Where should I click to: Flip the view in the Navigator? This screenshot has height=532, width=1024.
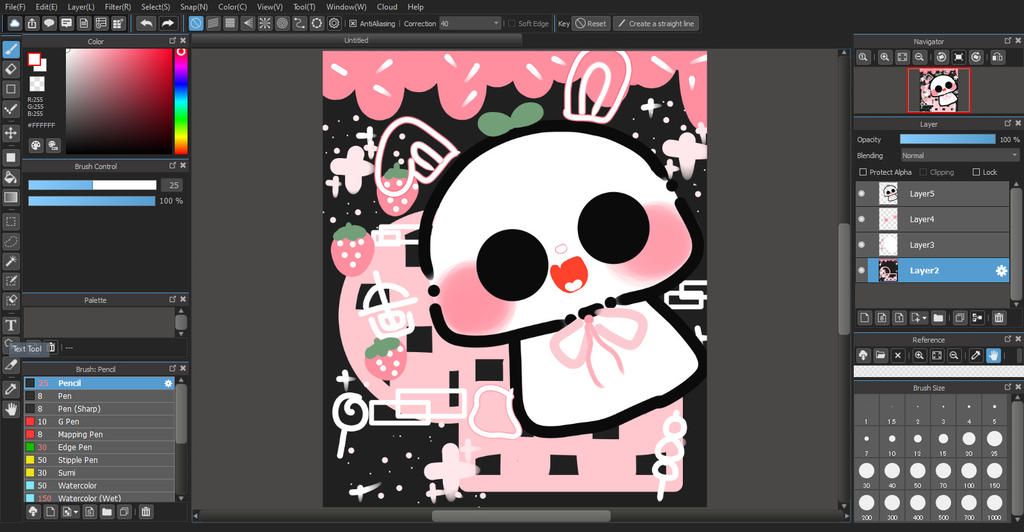(998, 57)
